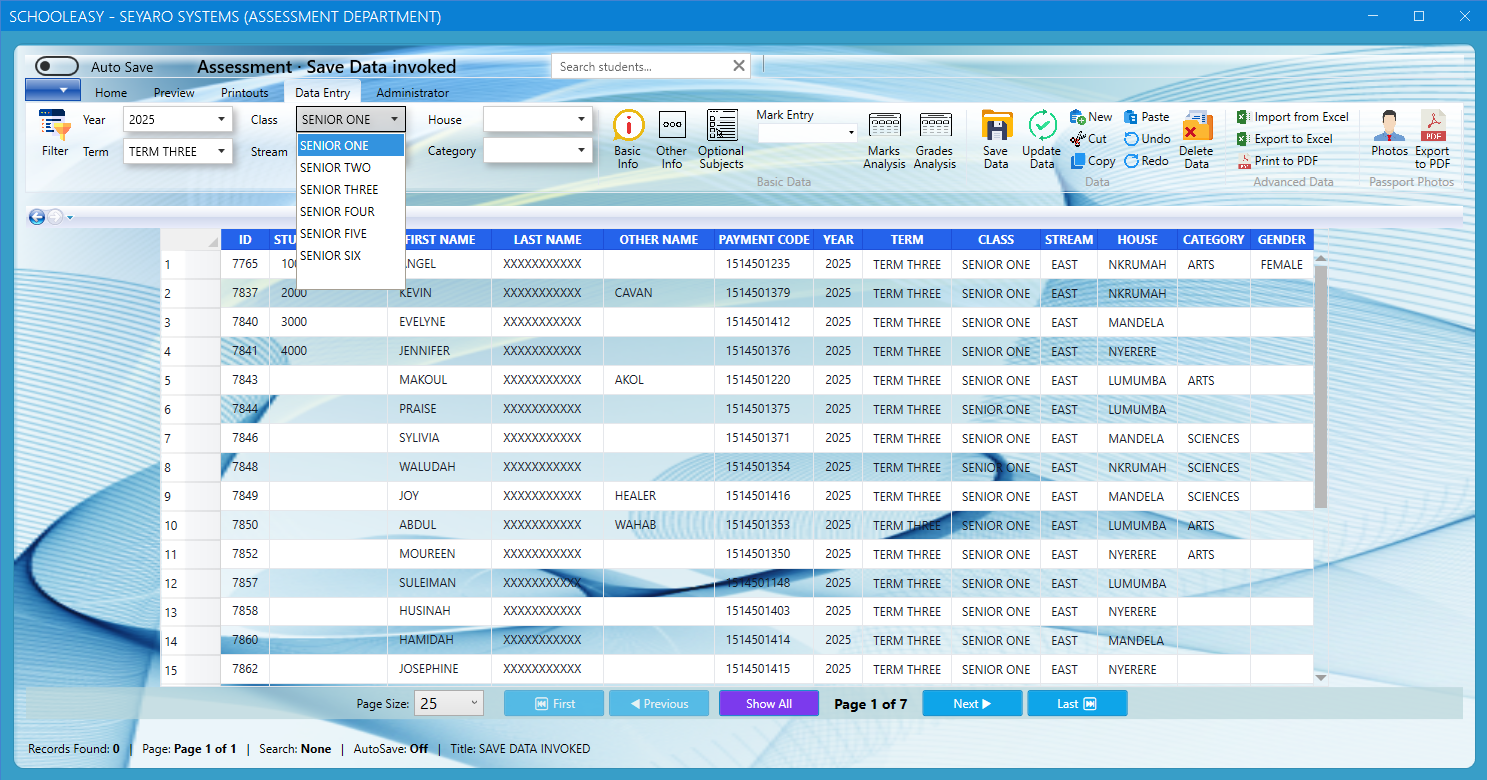Enable the Auto Save toggle

point(56,65)
